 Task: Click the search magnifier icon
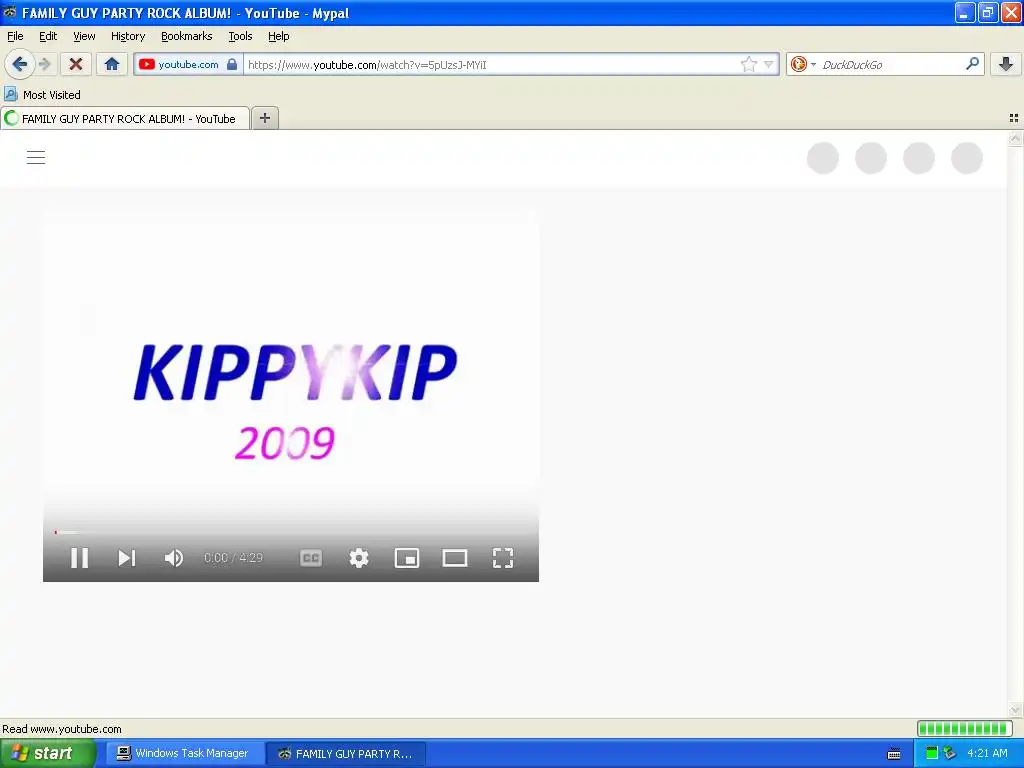[972, 63]
